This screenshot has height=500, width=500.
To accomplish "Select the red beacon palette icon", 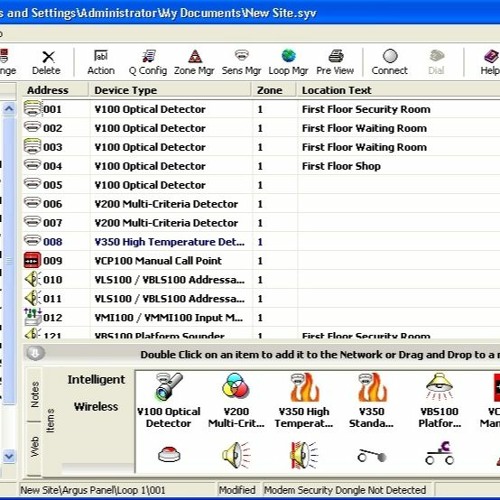I will pyautogui.click(x=169, y=455).
